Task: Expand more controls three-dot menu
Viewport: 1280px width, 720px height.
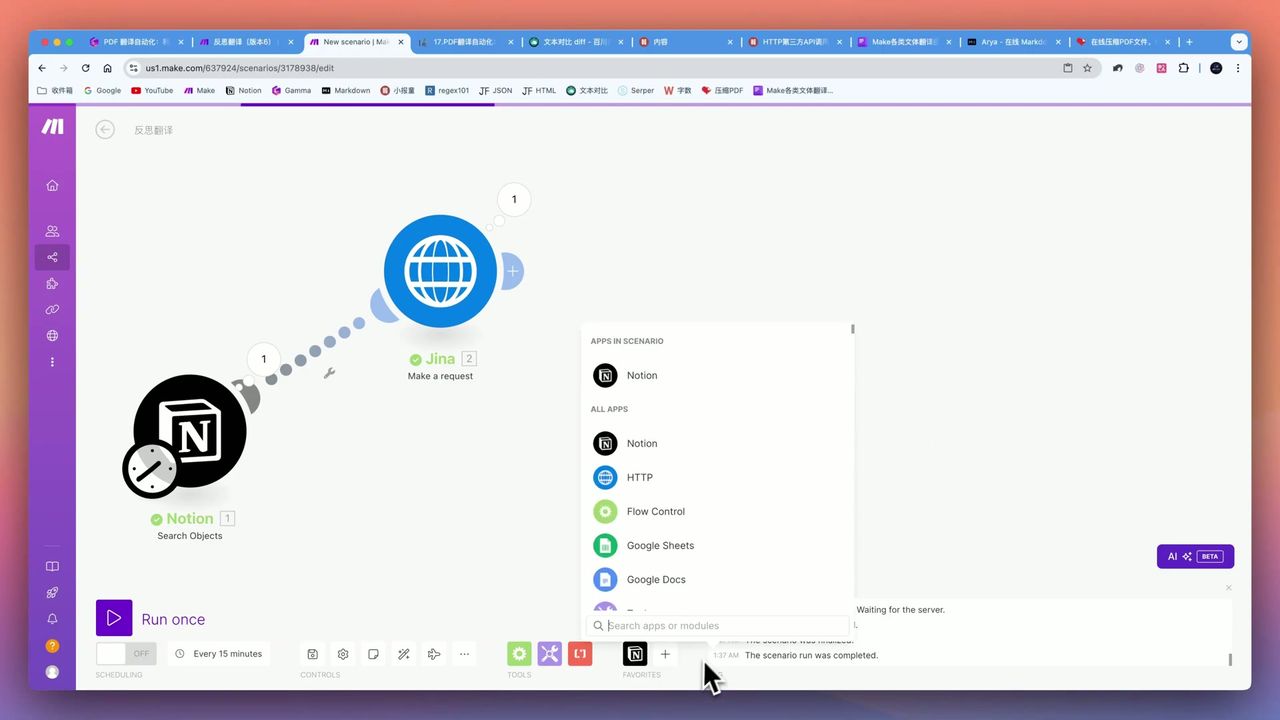Action: tap(464, 654)
